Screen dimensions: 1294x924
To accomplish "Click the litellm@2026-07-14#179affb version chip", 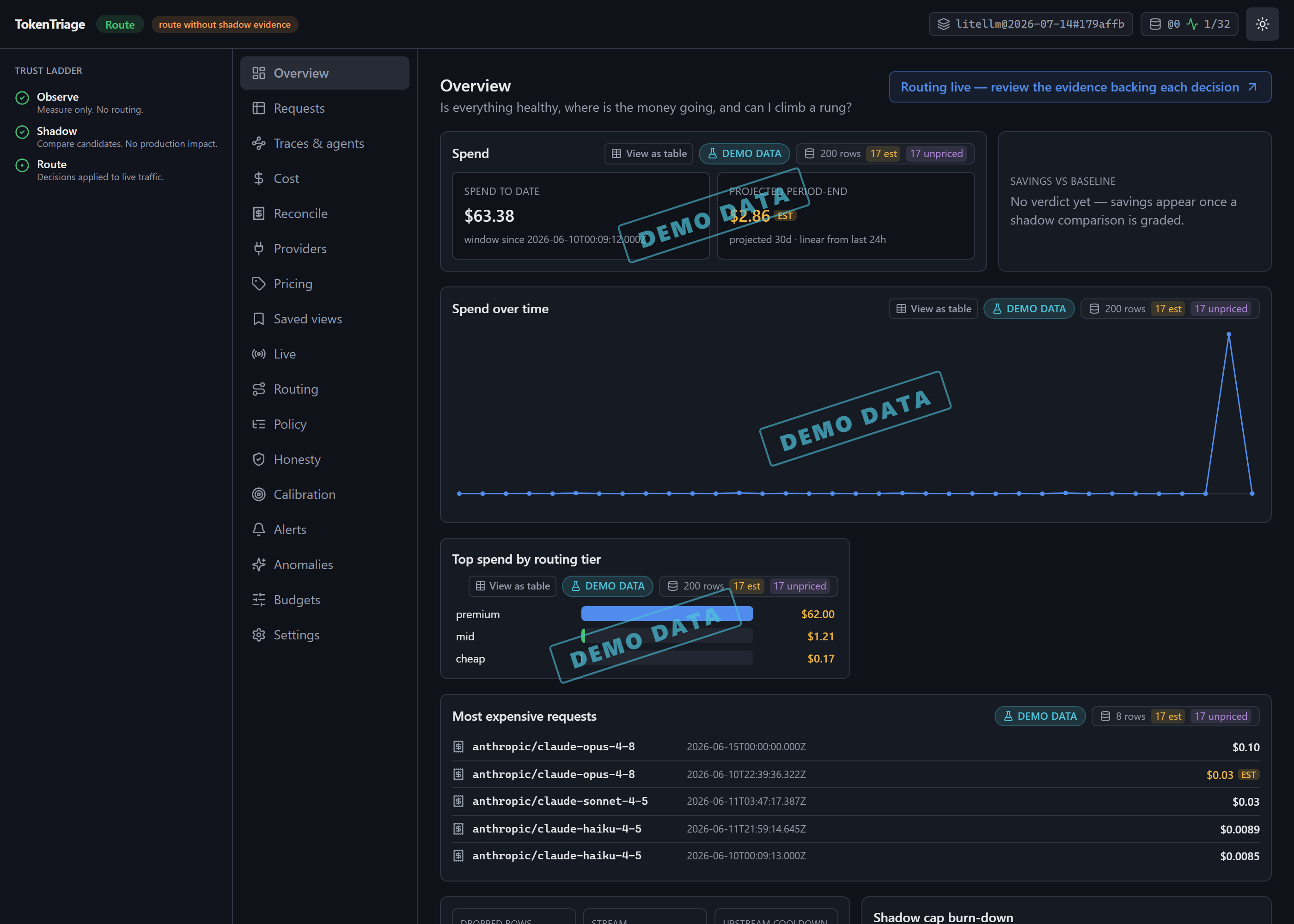I will coord(1031,24).
